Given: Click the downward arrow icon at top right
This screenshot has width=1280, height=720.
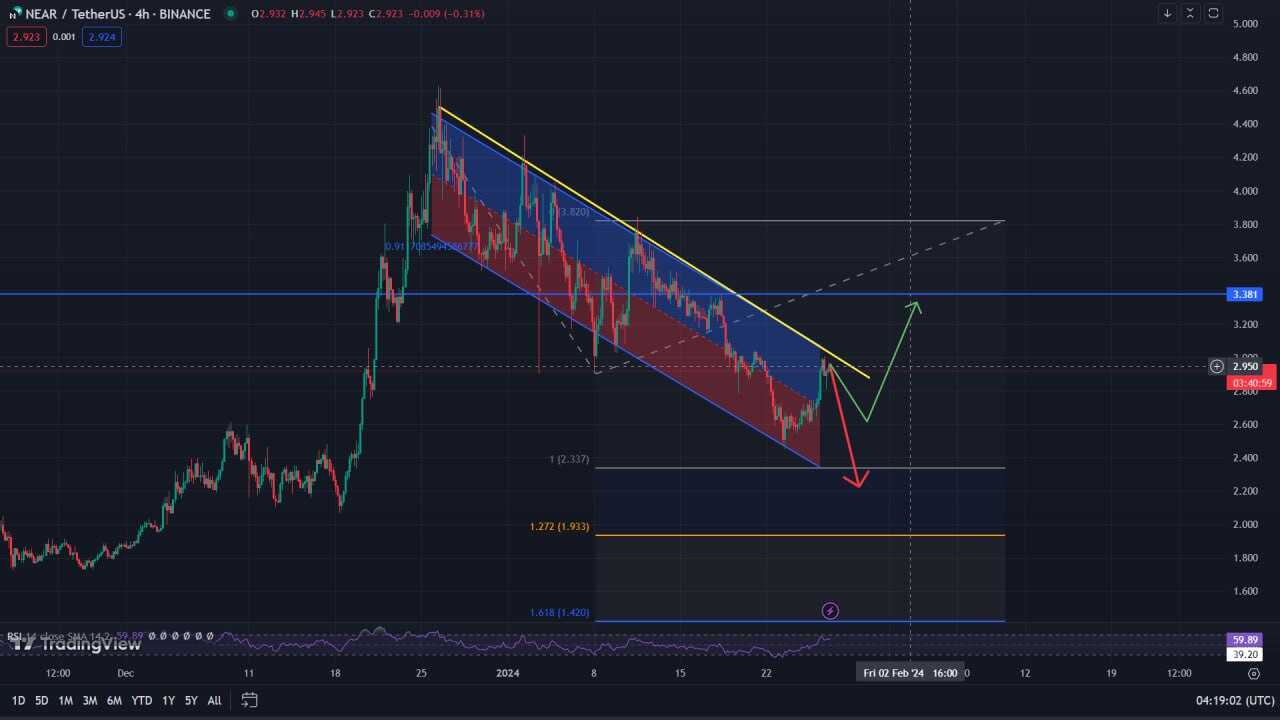Looking at the screenshot, I should (x=1167, y=13).
